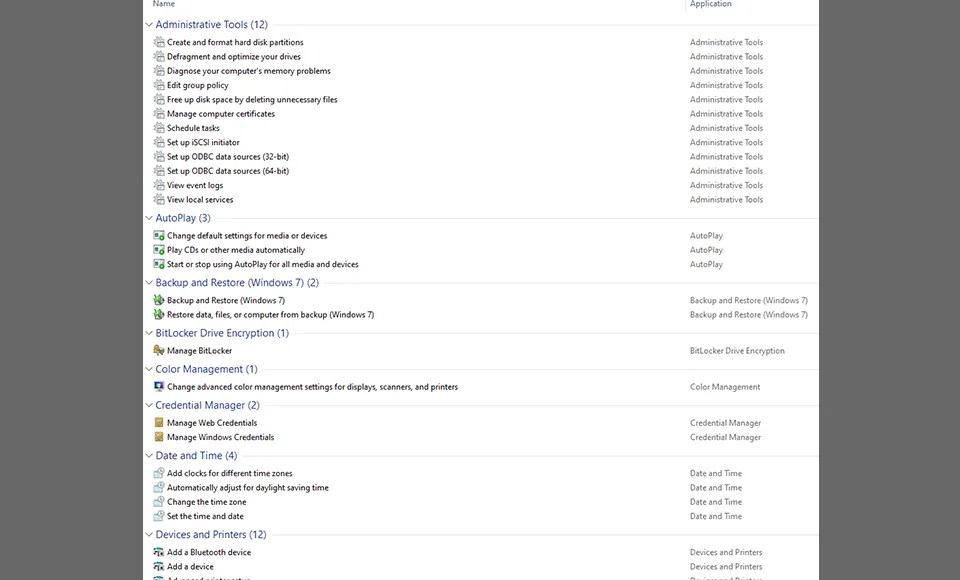Screen dimensions: 960x580
Task: Open Restore data, files, or computer from backup
Action: 270,315
